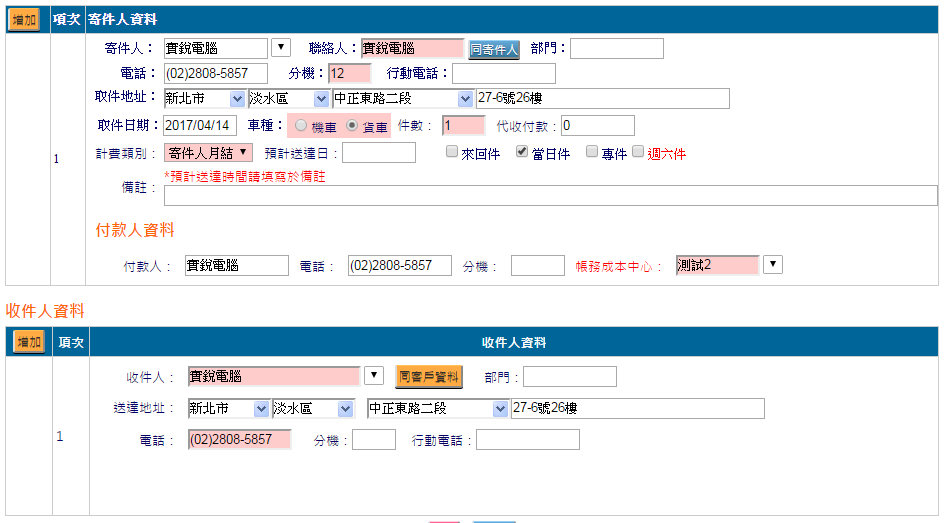Image resolution: width=944 pixels, height=523 pixels.
Task: Tick the 週六件 checkbox
Action: click(638, 152)
